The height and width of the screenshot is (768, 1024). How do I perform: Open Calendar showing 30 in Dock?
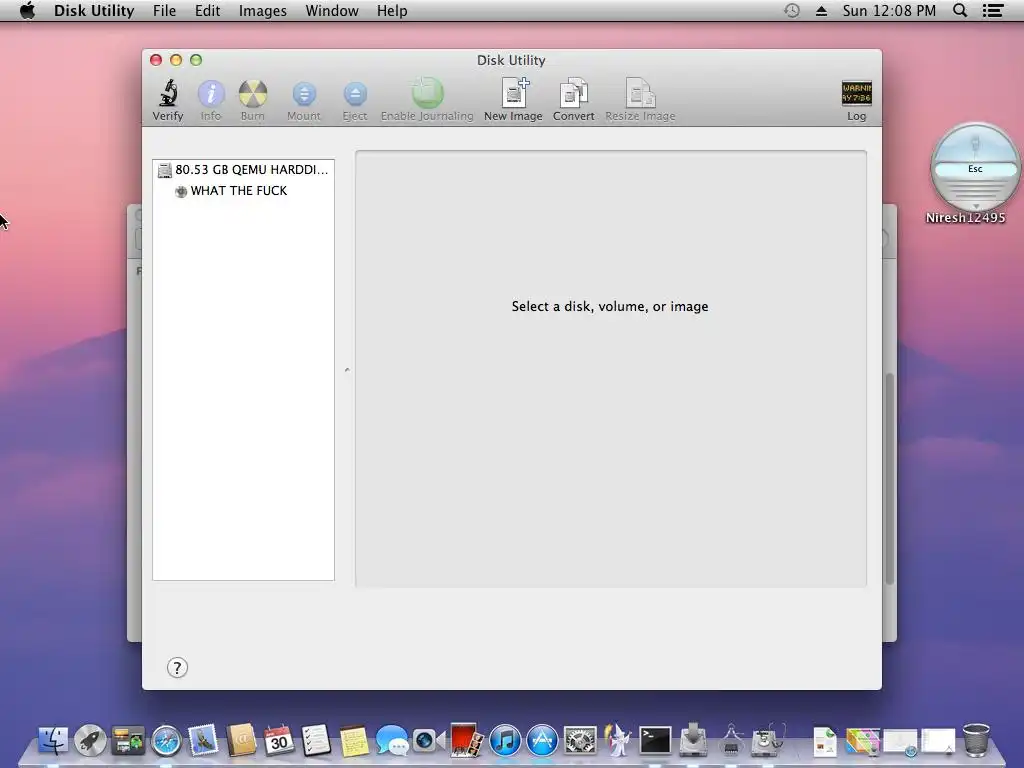[279, 741]
